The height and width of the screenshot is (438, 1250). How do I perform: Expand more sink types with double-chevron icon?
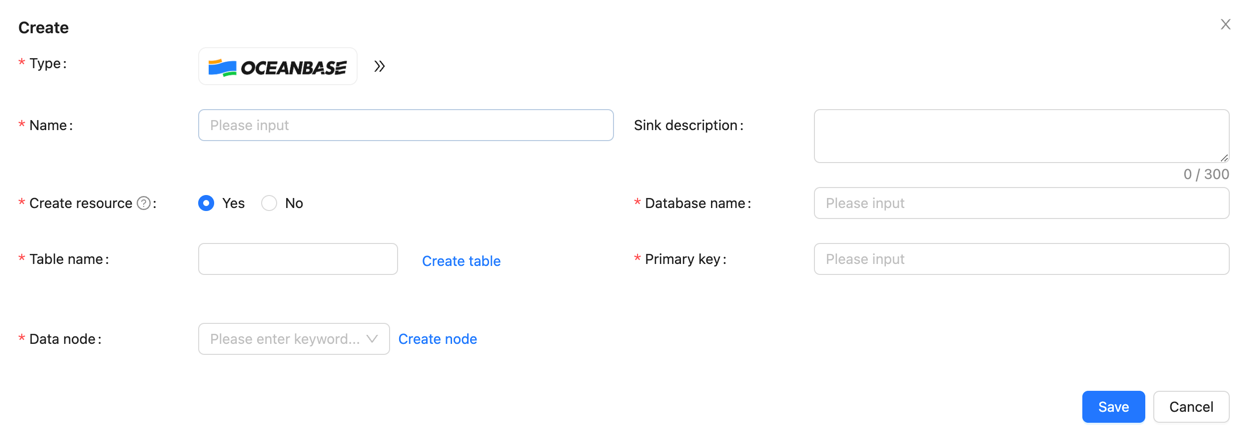coord(380,67)
